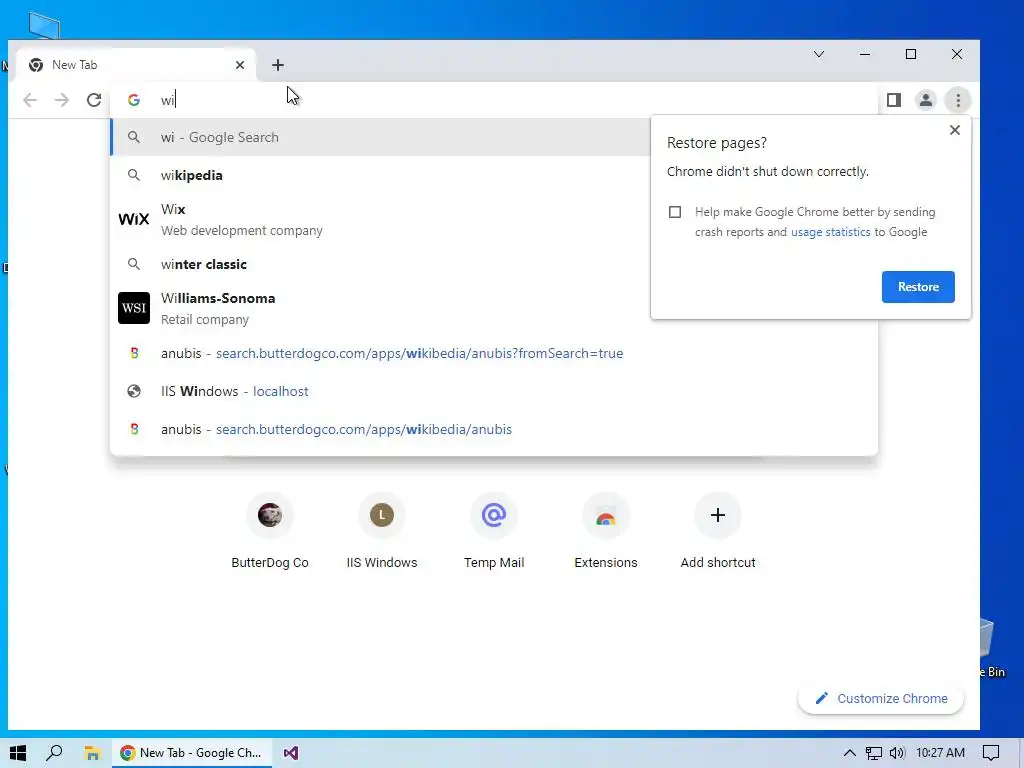
Task: Open the side panel icon
Action: (894, 100)
